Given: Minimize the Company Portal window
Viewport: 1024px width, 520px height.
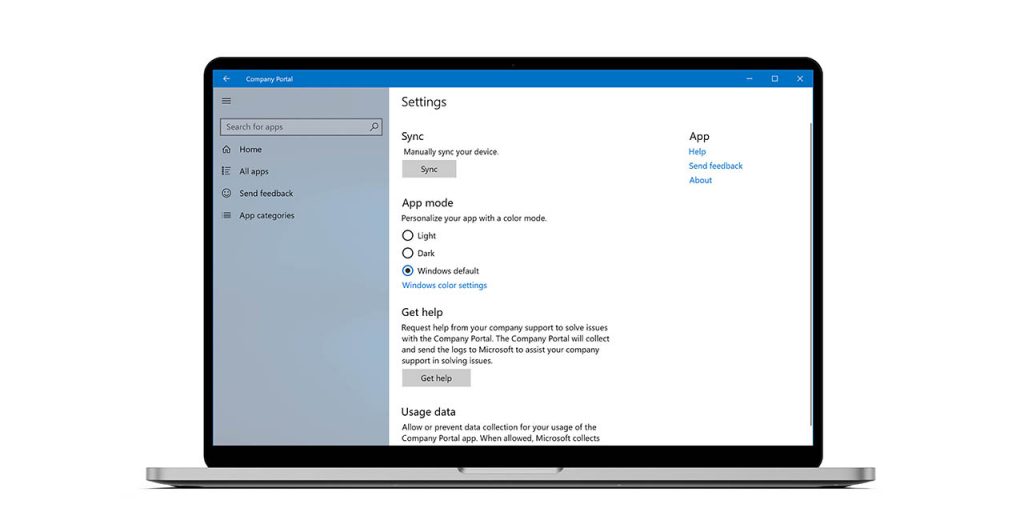Looking at the screenshot, I should tap(749, 79).
